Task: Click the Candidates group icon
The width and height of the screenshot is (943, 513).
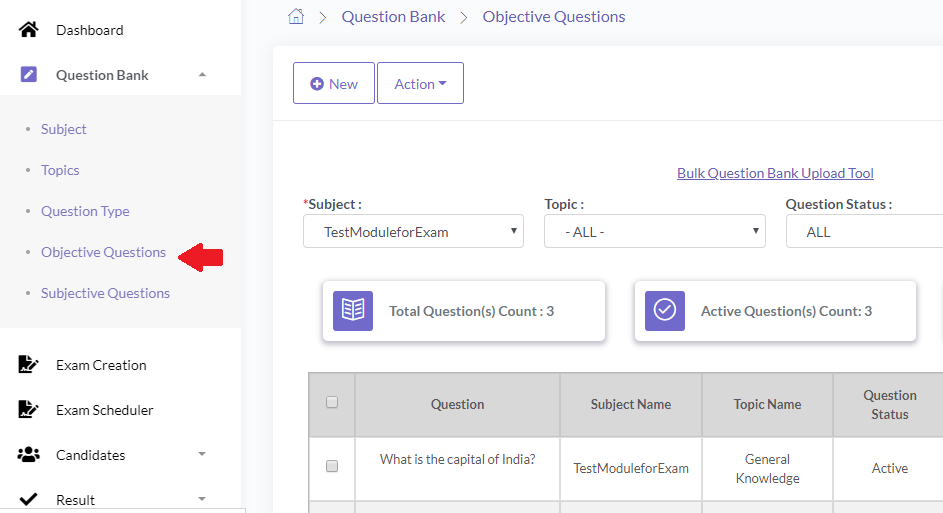Action: 28,455
